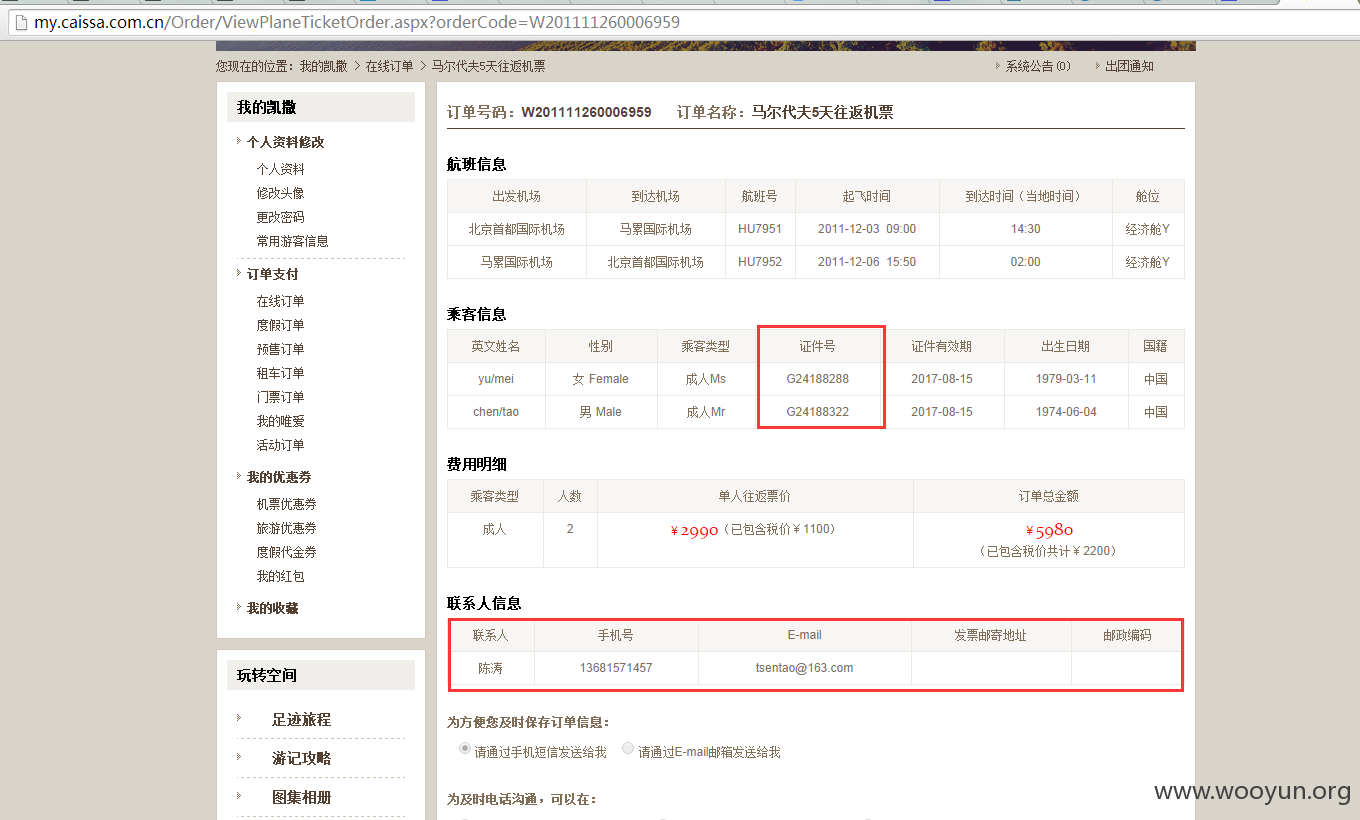Click the 女 Female gender cell

[x=601, y=379]
